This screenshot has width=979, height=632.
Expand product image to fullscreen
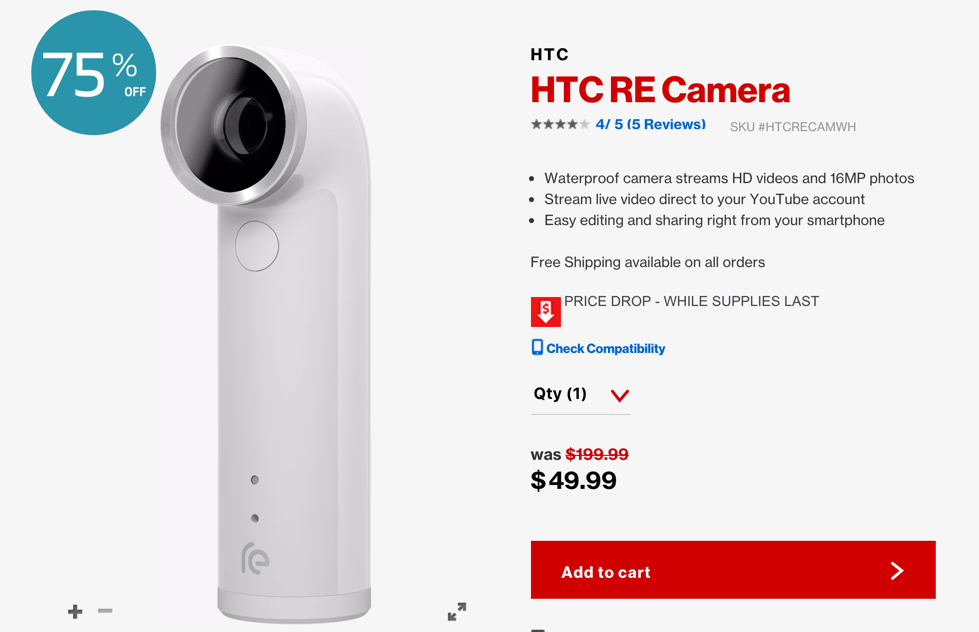[x=457, y=611]
